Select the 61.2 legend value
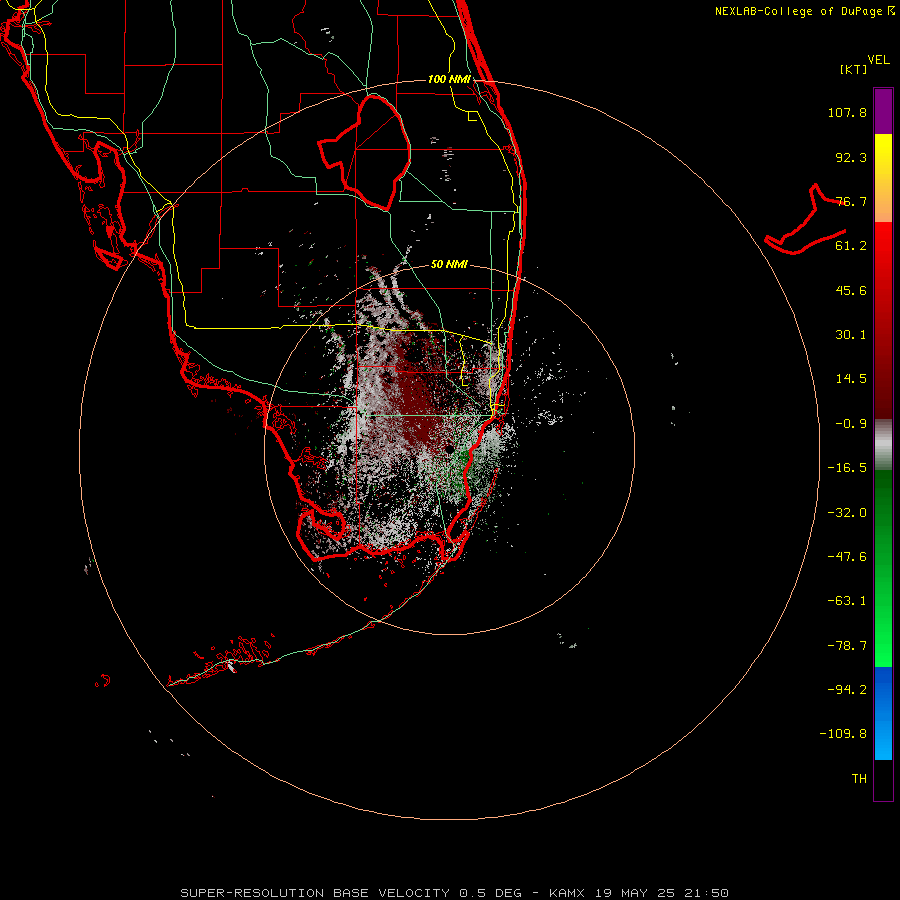Screen dimensions: 900x900 (851, 246)
